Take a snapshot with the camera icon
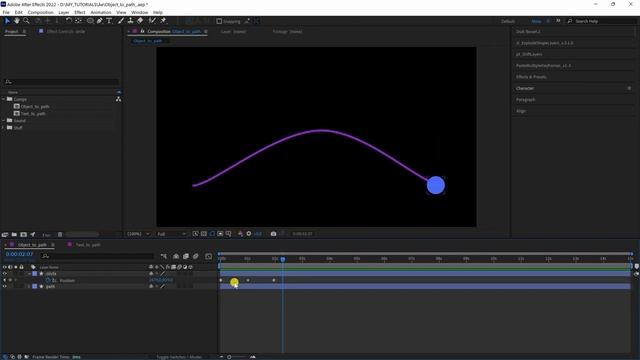 click(x=273, y=233)
